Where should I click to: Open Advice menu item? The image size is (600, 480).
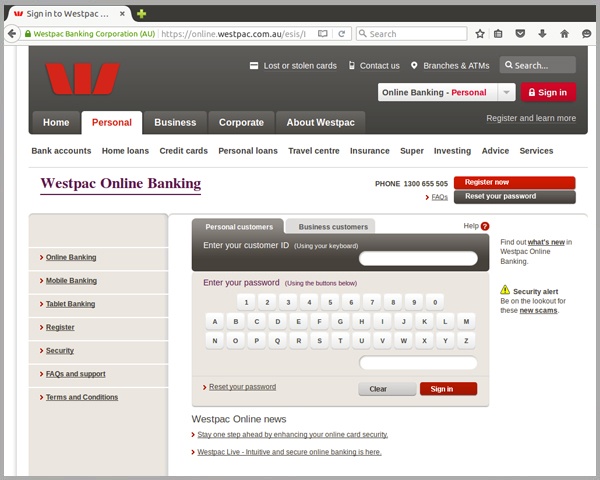point(495,151)
